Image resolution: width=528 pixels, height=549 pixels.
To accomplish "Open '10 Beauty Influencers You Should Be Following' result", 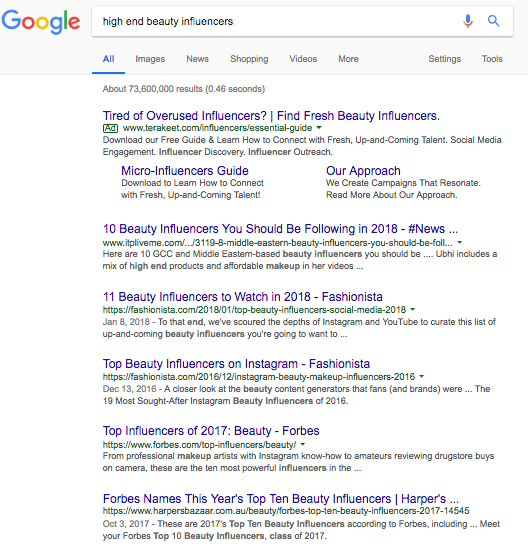I will (280, 229).
